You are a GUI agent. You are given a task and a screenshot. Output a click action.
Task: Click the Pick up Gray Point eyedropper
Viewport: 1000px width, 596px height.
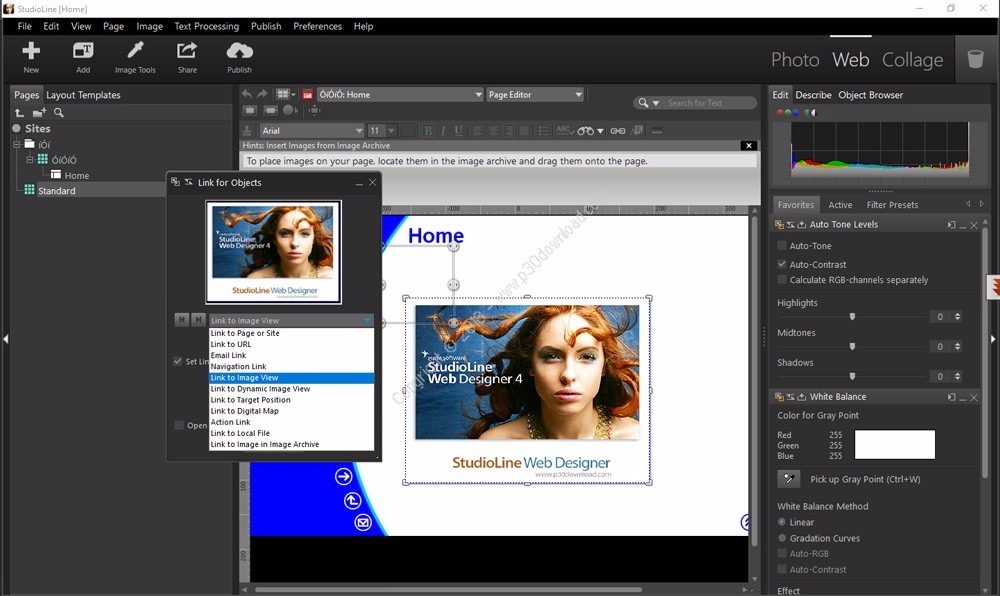point(789,479)
